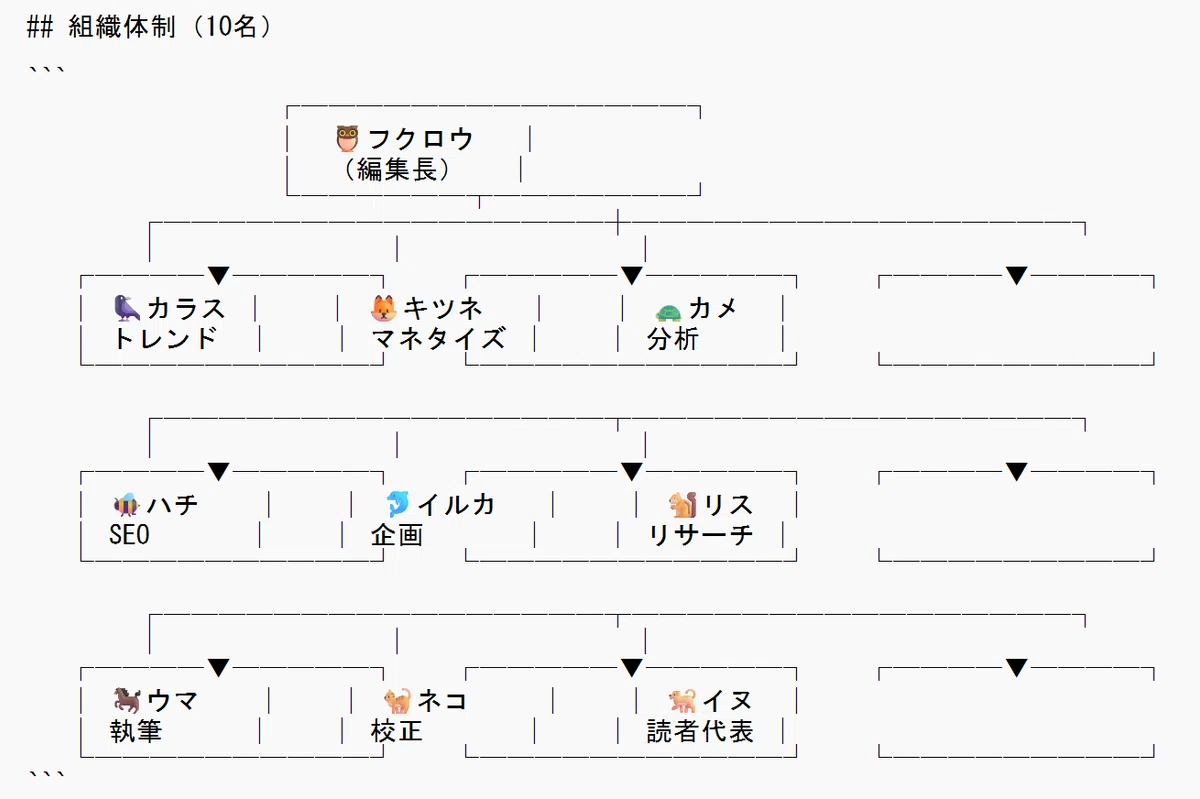Click the （編集長） label text
The height and width of the screenshot is (799, 1200).
pyautogui.click(x=396, y=170)
